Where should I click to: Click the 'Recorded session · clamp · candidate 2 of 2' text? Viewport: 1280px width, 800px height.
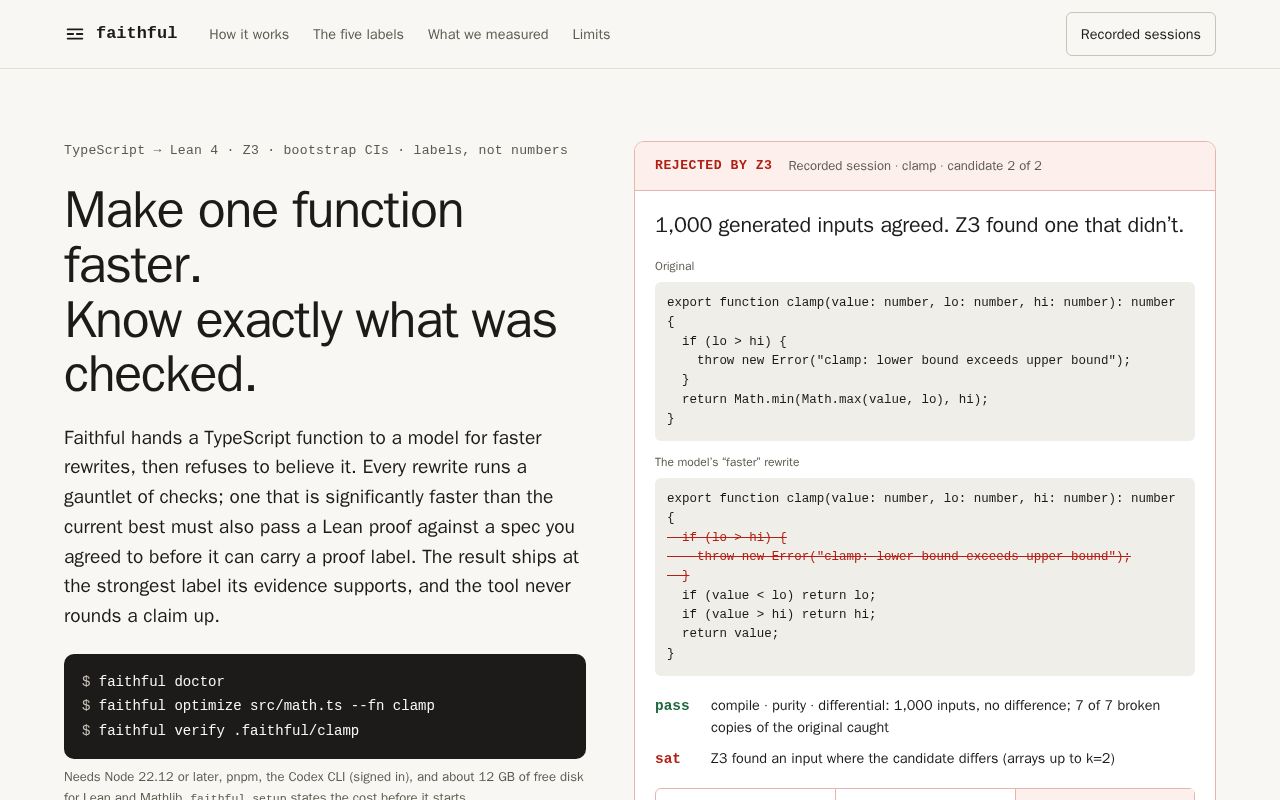point(915,166)
